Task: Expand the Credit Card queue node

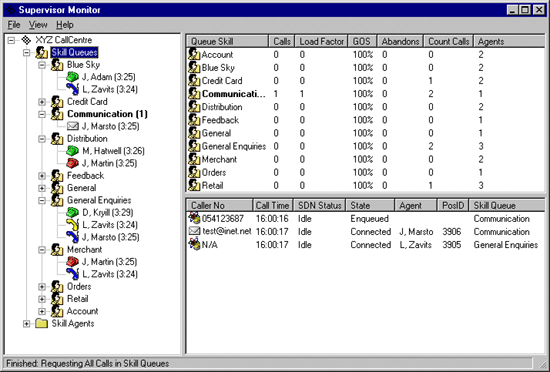Action: (x=42, y=102)
